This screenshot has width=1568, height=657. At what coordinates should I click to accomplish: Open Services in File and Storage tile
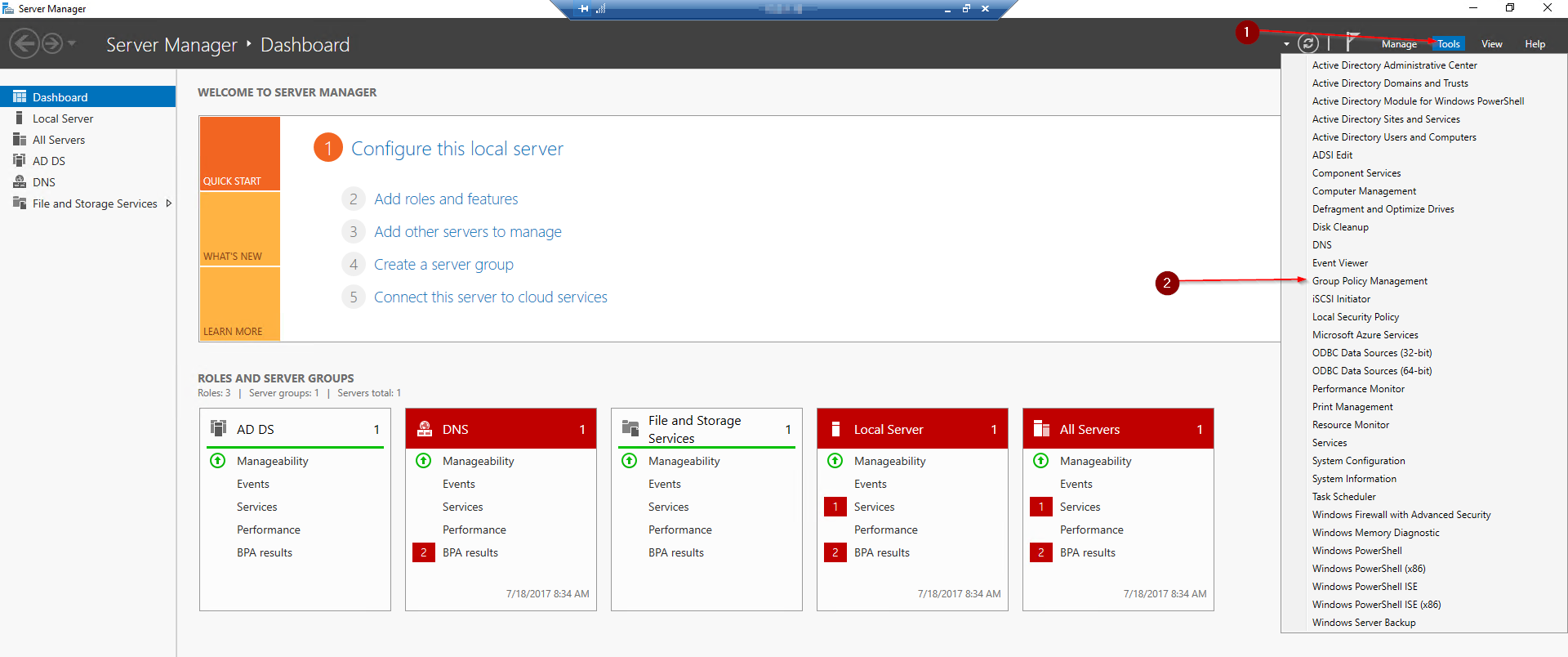tap(669, 507)
